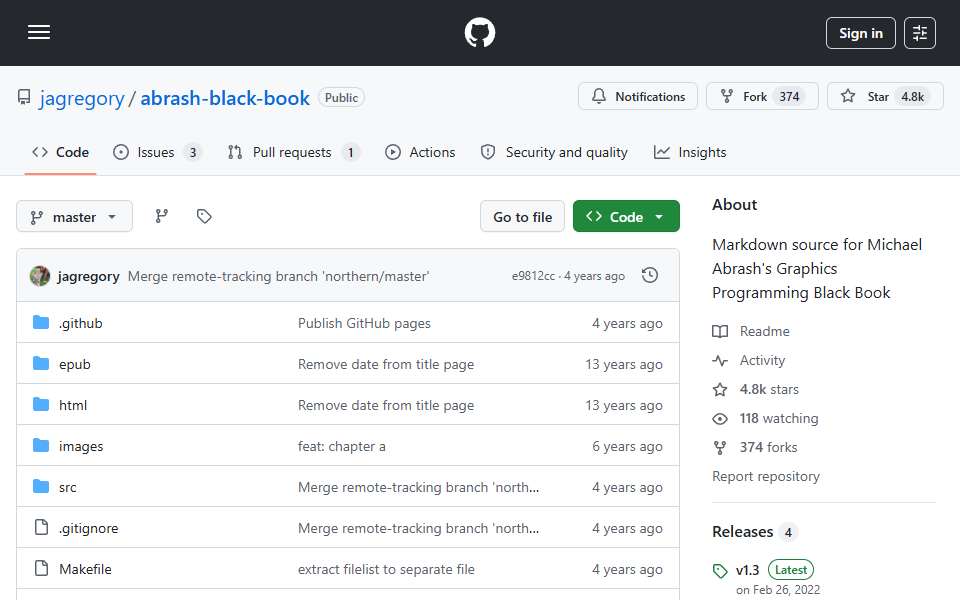This screenshot has width=960, height=600.
Task: Click the tag icon beside v1.3
Action: tap(720, 571)
